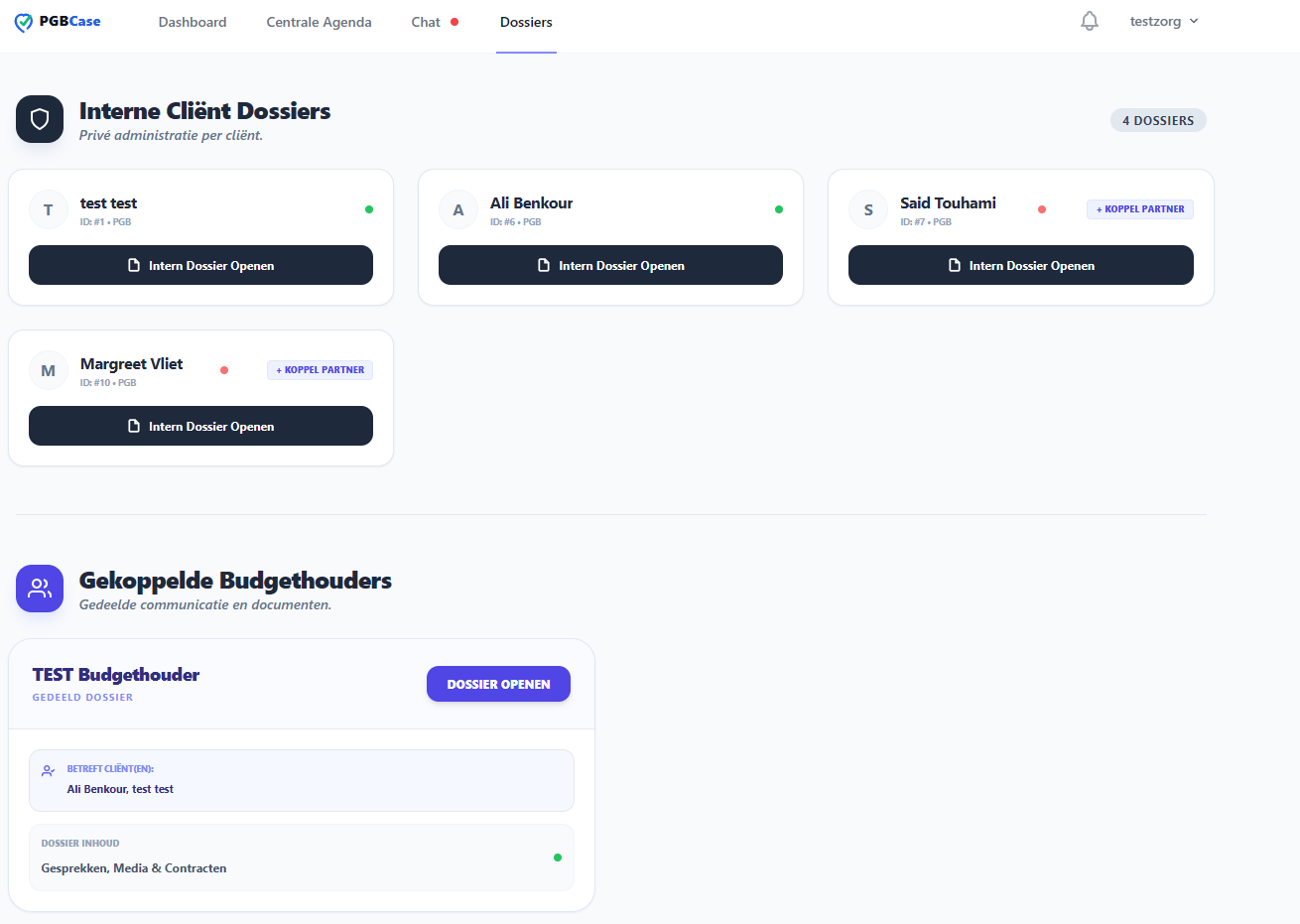
Task: Click the Dossier Inhoud row
Action: tap(301, 858)
